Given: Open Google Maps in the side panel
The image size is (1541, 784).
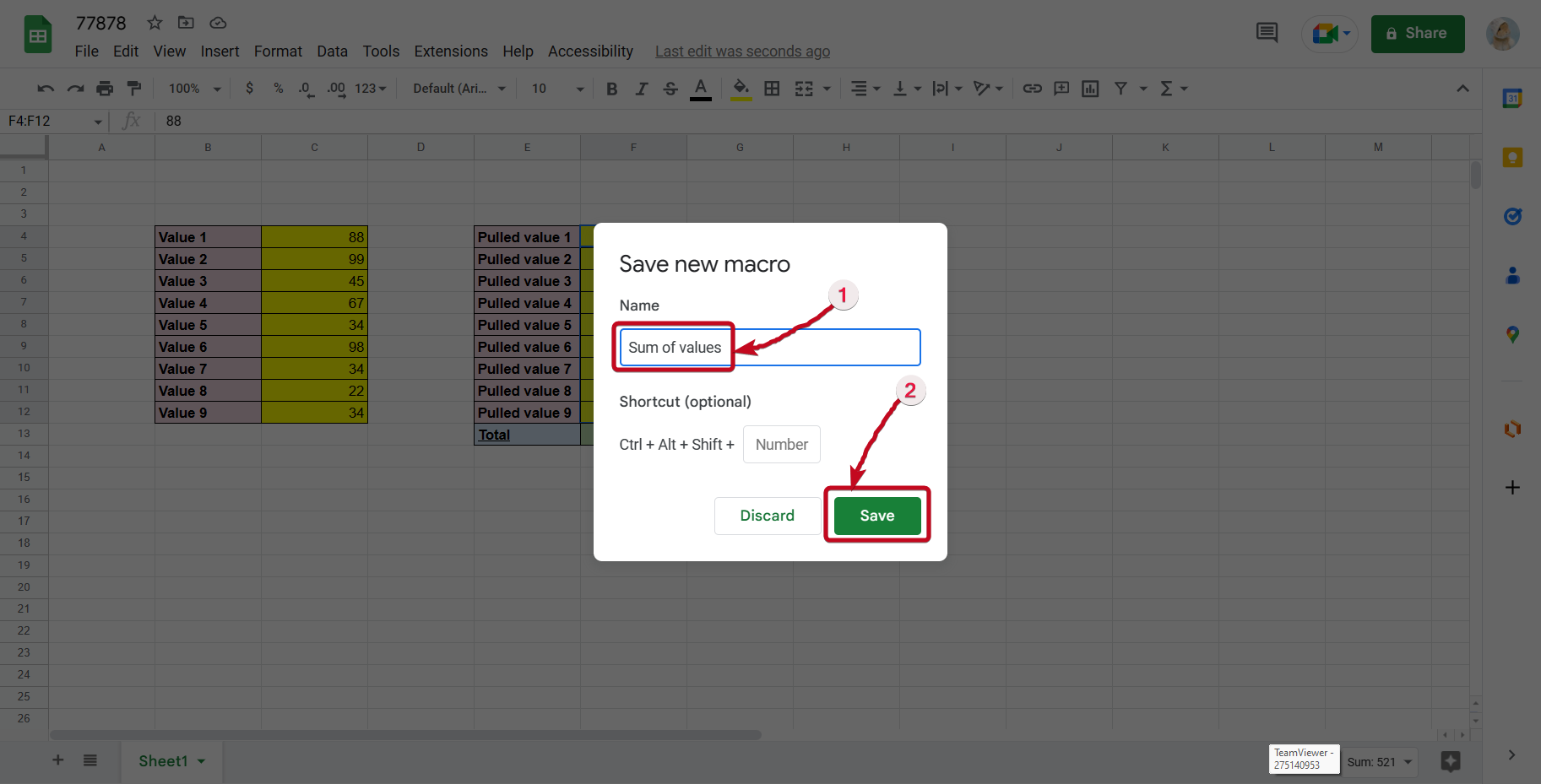Looking at the screenshot, I should [1512, 335].
